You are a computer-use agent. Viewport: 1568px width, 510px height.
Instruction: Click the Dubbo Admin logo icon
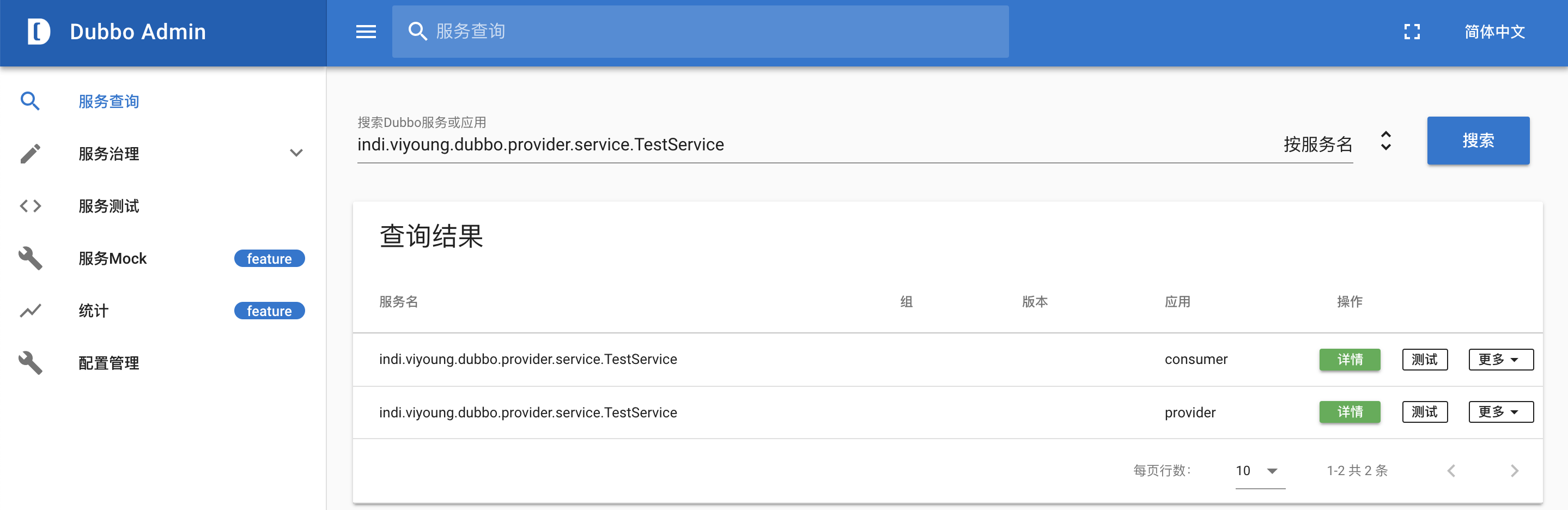tap(38, 32)
